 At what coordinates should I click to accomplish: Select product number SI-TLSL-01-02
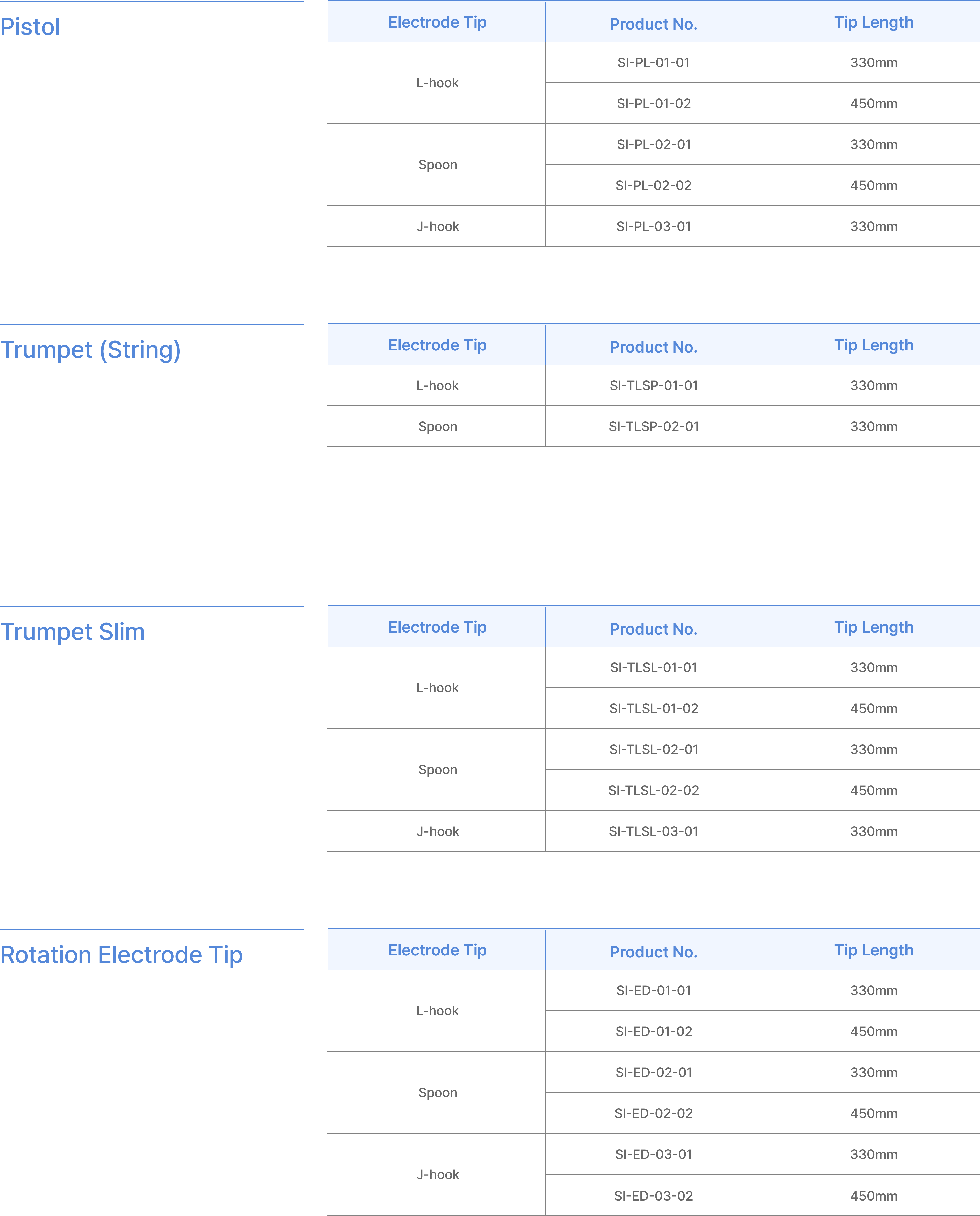point(654,708)
